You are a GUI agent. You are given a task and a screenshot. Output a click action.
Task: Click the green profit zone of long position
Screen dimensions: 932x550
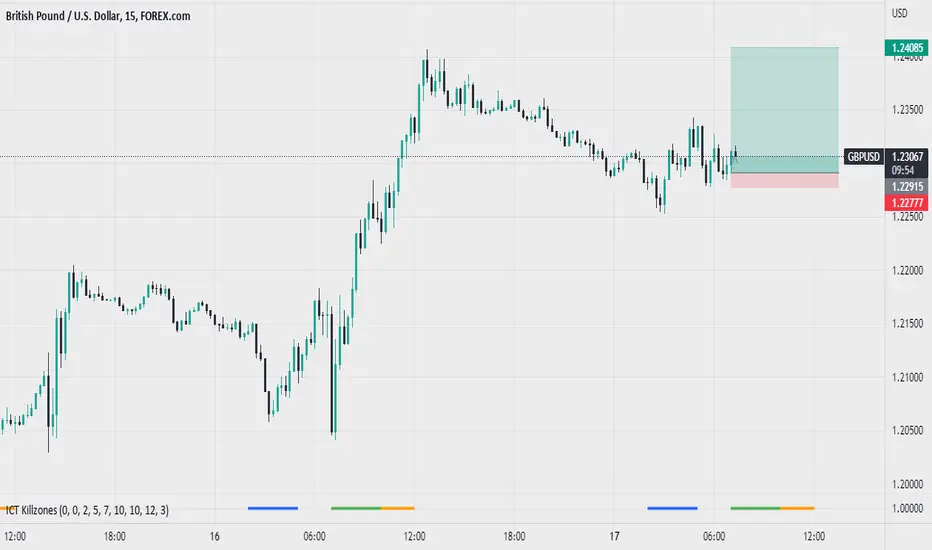coord(785,110)
